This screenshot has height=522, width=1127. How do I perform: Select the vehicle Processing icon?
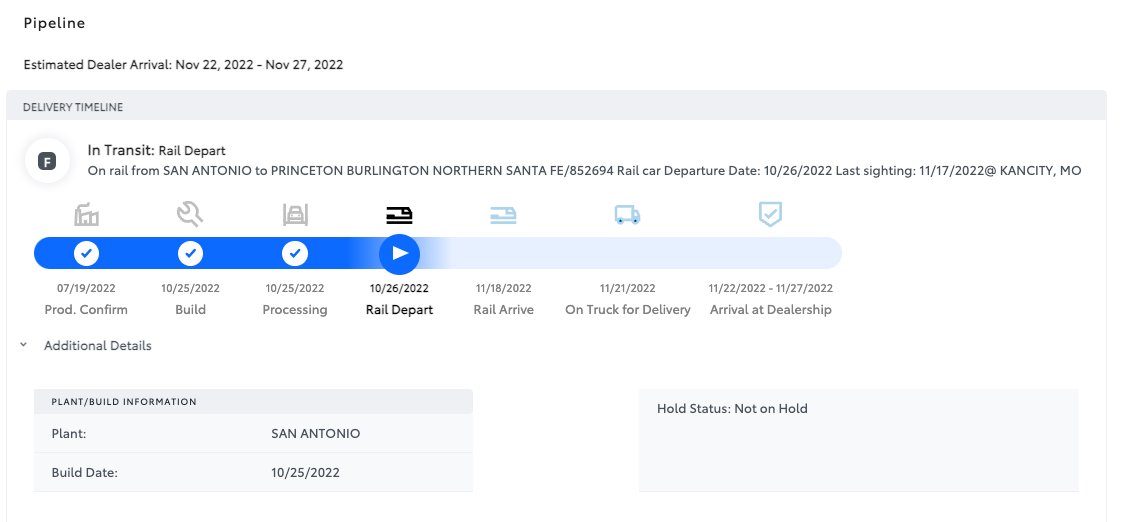click(x=295, y=214)
